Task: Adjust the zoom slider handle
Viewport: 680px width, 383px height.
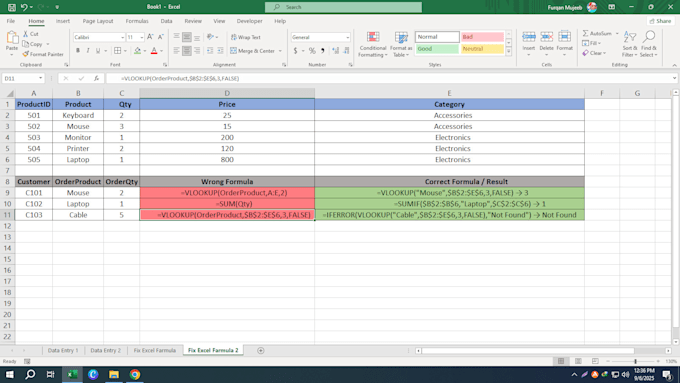Action: pos(635,361)
